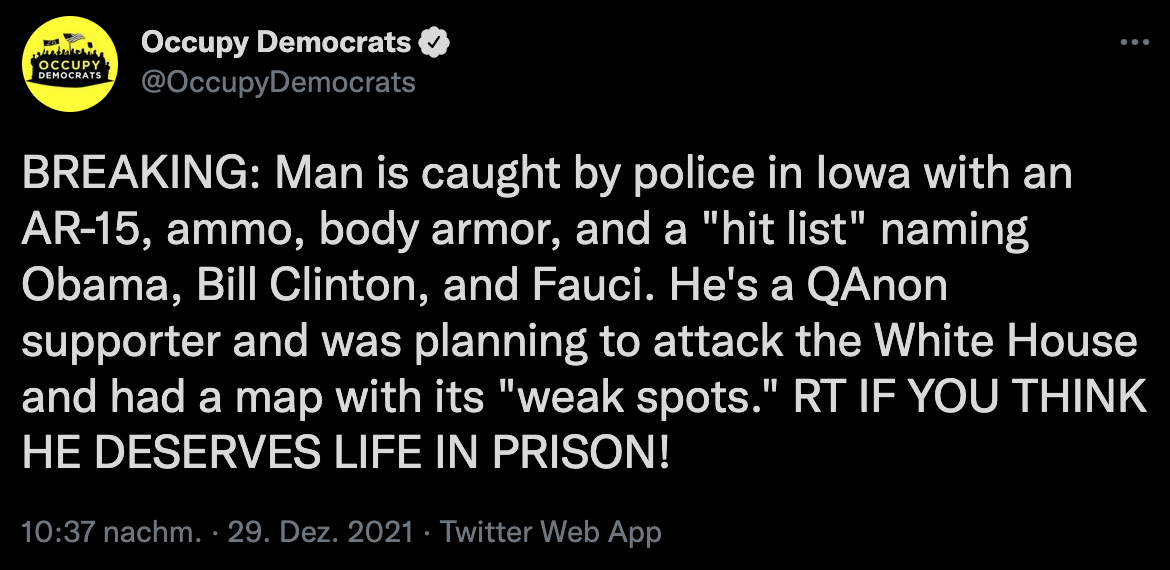Click the RT IF YOU THINK text

969,398
